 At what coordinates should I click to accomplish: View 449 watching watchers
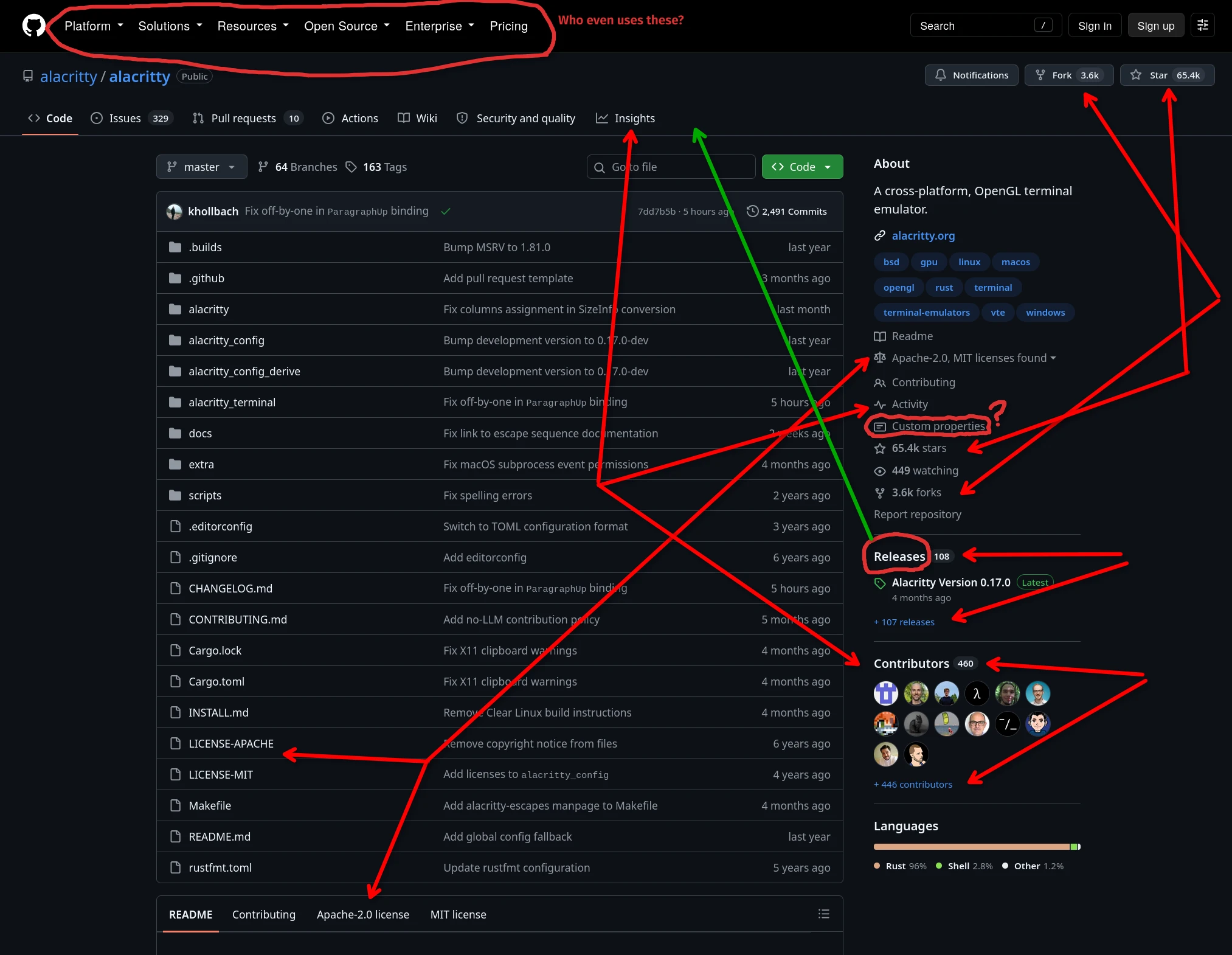(x=916, y=470)
